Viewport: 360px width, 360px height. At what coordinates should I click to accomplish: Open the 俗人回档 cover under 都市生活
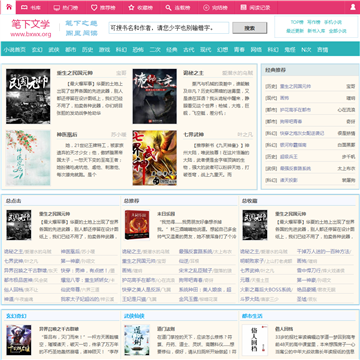point(255,340)
